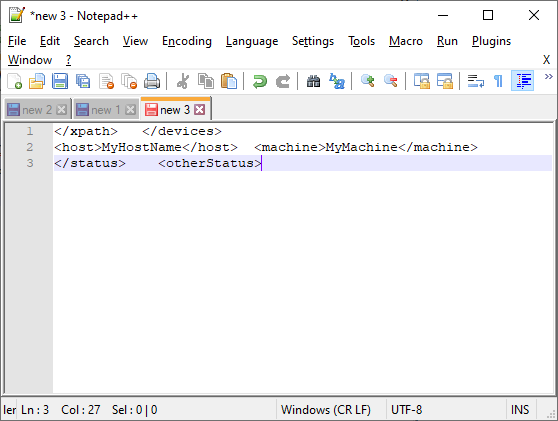Create a new document with the New icon

tap(15, 81)
